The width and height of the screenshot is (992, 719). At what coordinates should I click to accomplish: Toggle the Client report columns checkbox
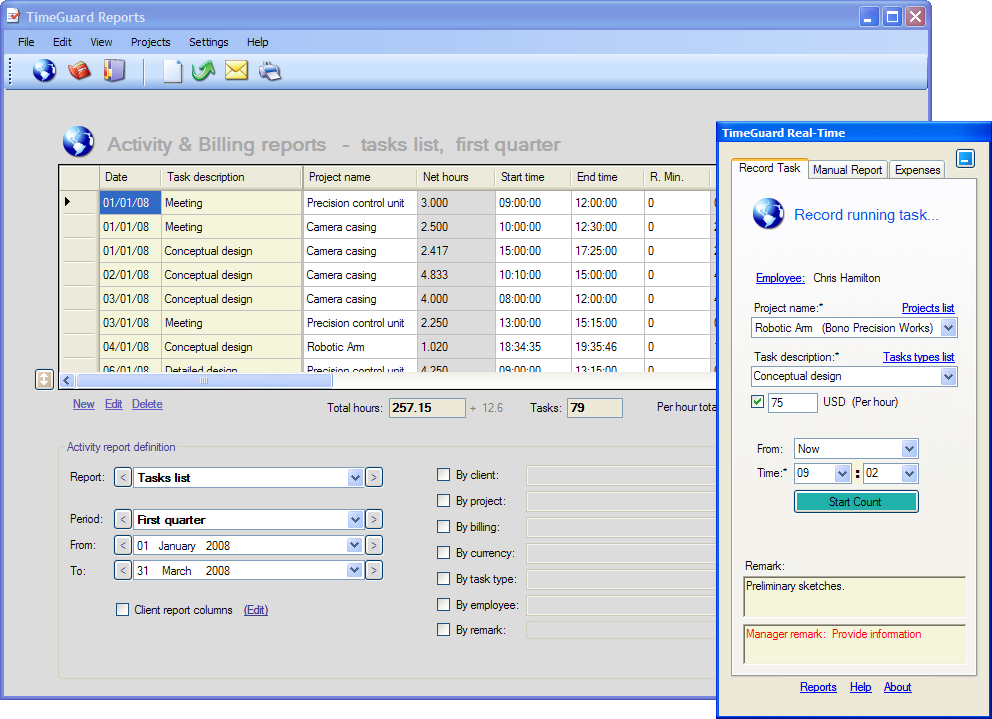pos(122,610)
